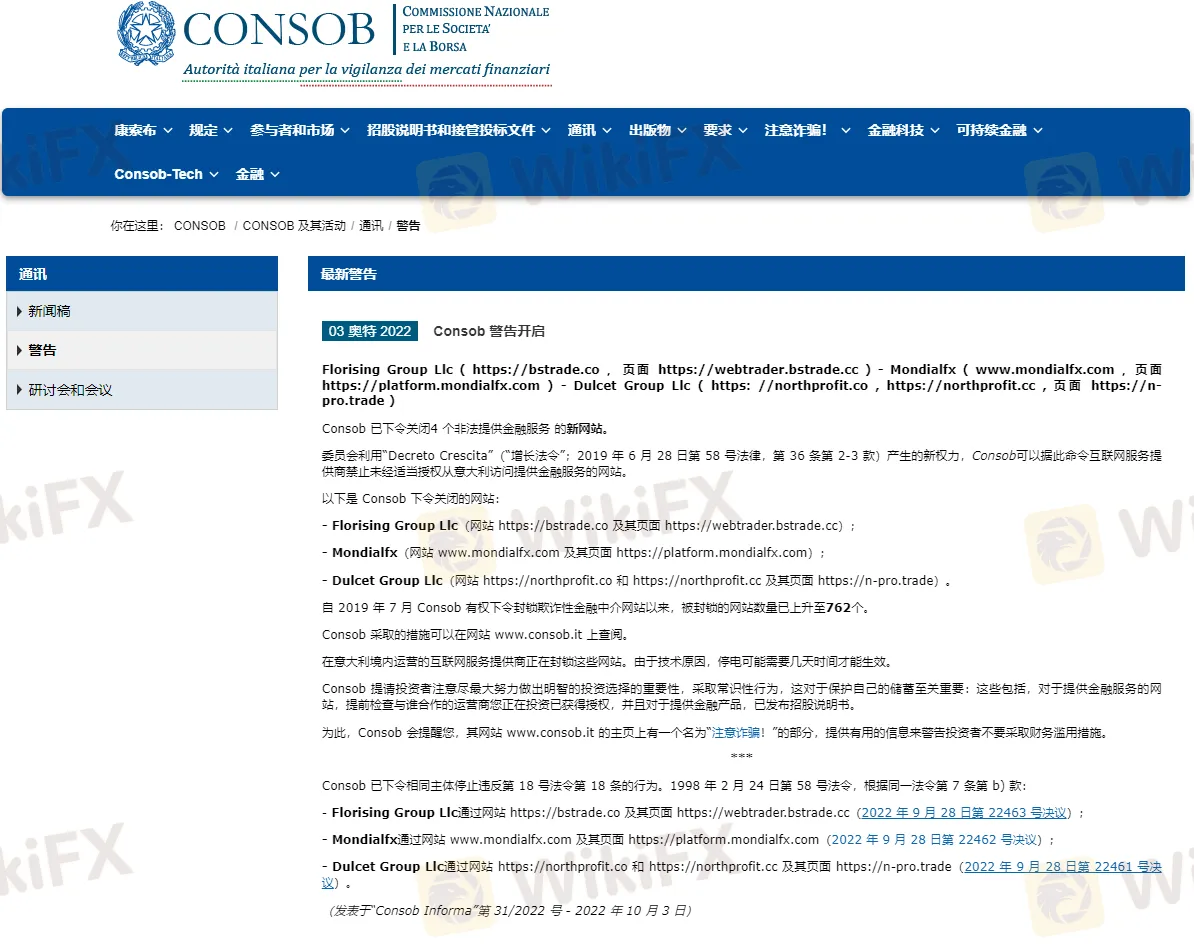Click the 通讯 sidebar header
This screenshot has height=945, width=1194.
click(142, 273)
